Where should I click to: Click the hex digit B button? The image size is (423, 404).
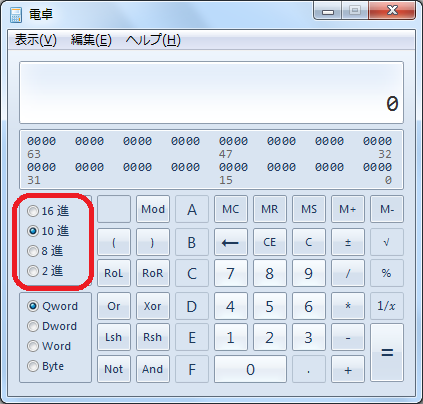tap(192, 242)
